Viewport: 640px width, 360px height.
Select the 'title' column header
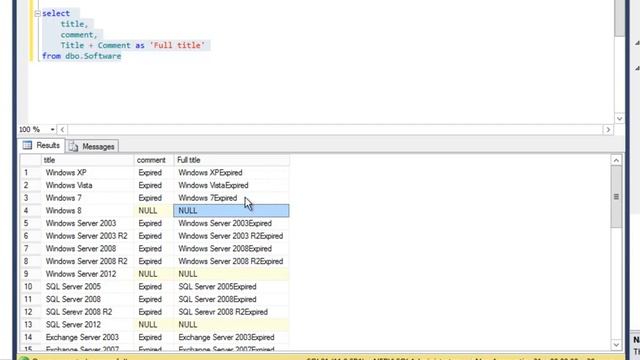(x=87, y=160)
